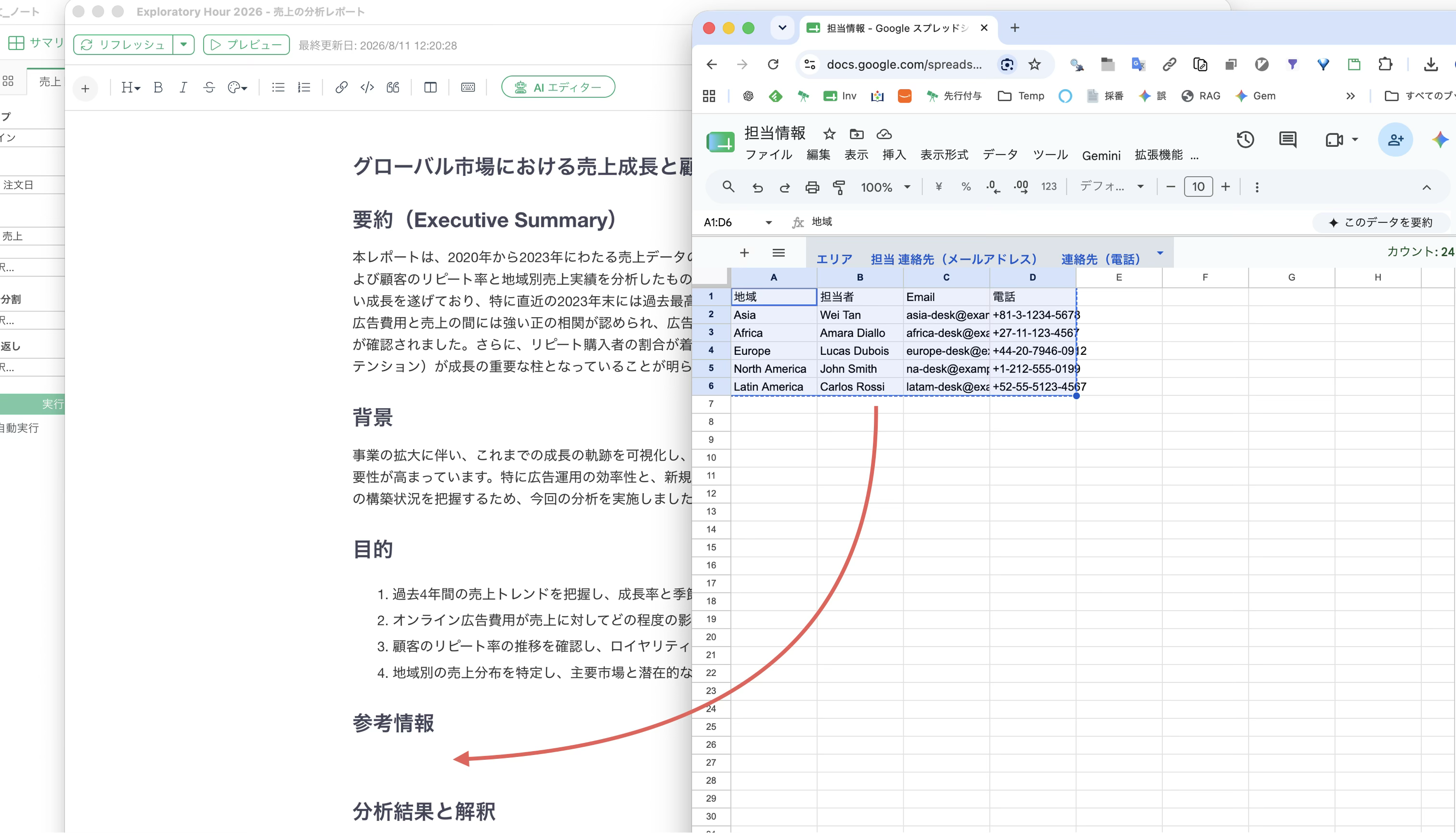Star the 担当情報 spreadsheet

[x=829, y=134]
